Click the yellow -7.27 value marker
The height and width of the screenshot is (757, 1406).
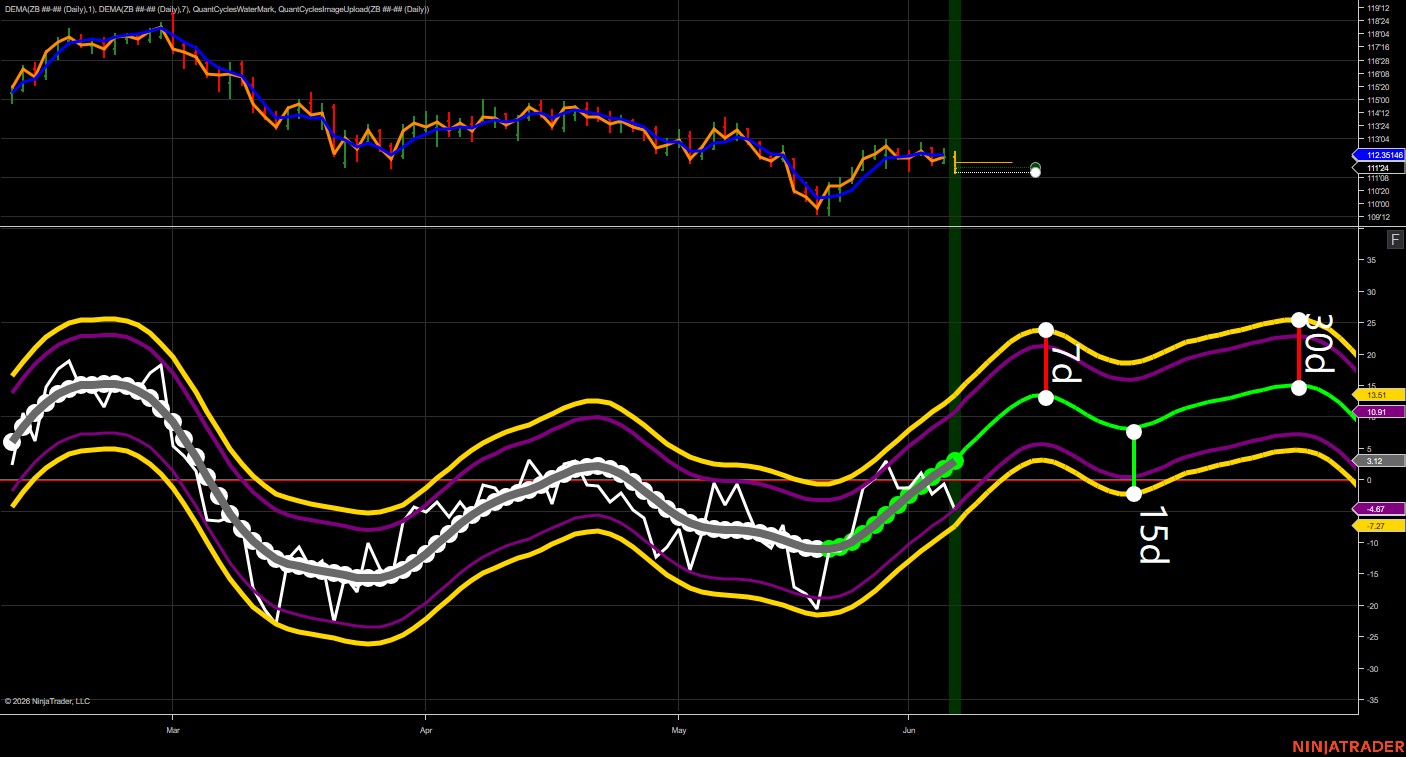pos(1379,526)
